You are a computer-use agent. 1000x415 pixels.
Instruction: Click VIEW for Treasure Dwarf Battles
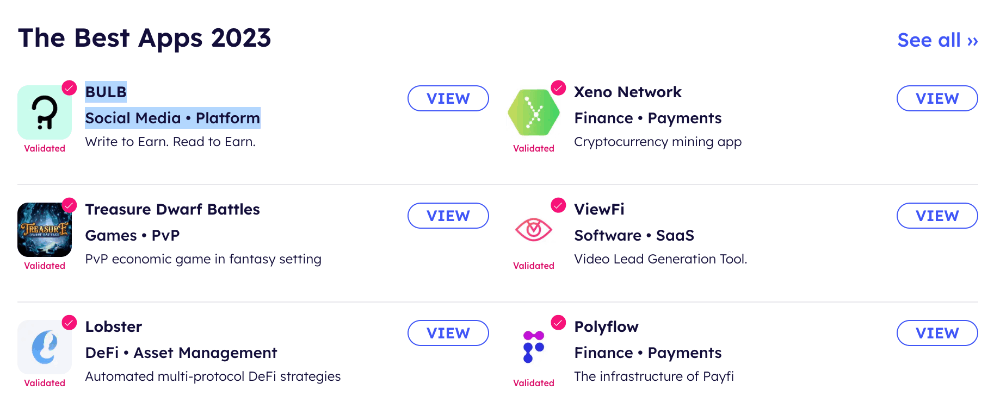(x=448, y=215)
